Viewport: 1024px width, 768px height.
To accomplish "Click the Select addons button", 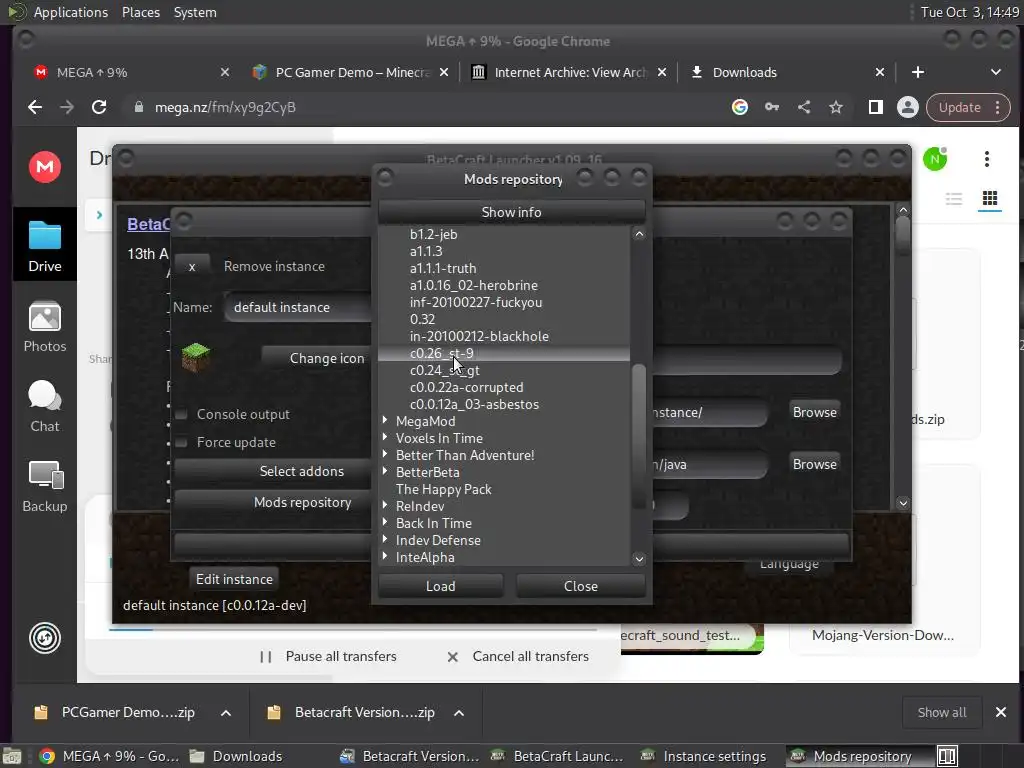I will click(x=273, y=471).
